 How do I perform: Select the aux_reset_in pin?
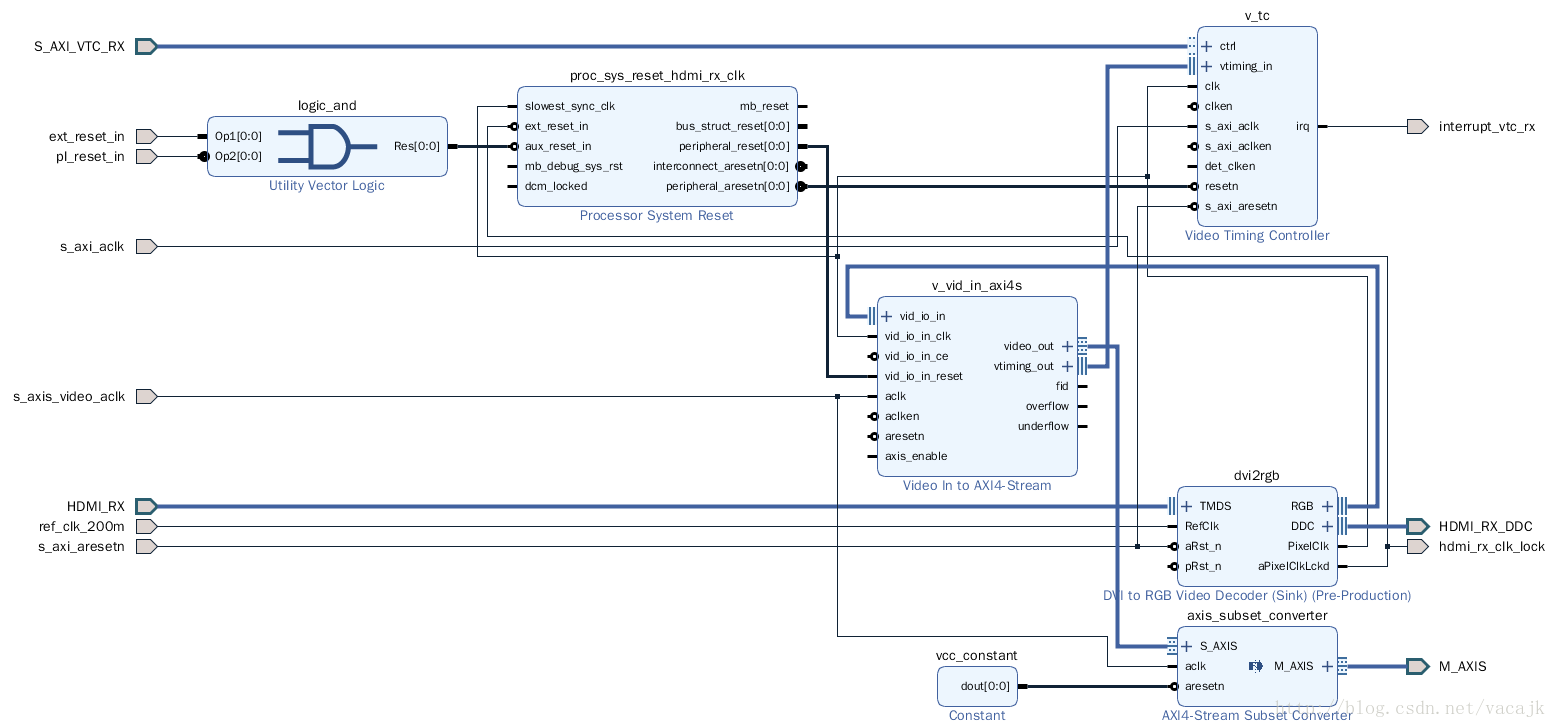(x=558, y=146)
